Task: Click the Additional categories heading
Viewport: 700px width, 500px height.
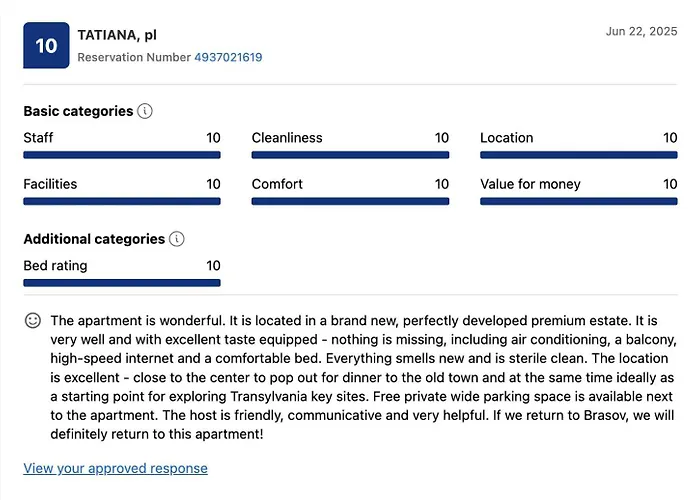Action: [94, 239]
